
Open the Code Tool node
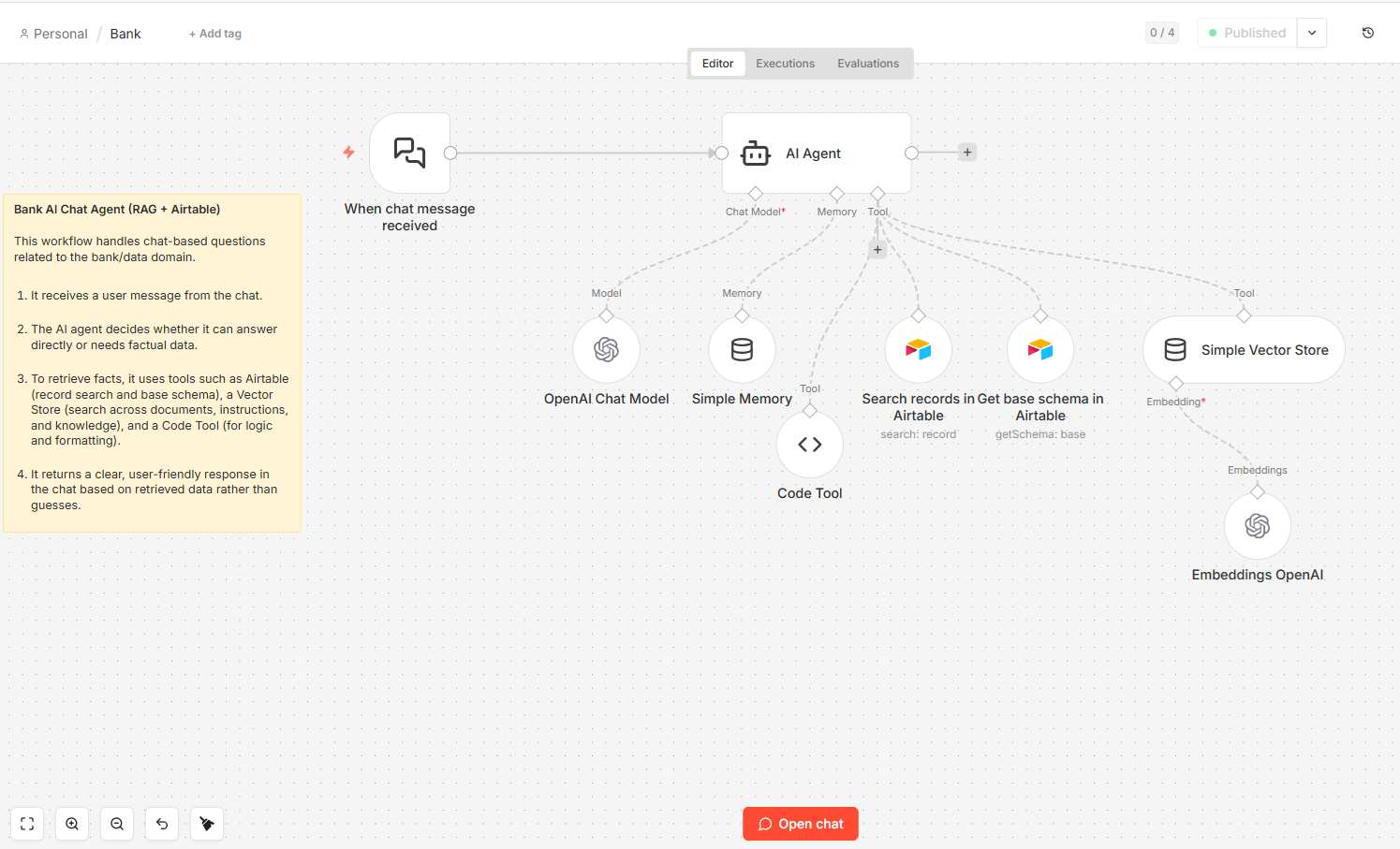pyautogui.click(x=810, y=445)
